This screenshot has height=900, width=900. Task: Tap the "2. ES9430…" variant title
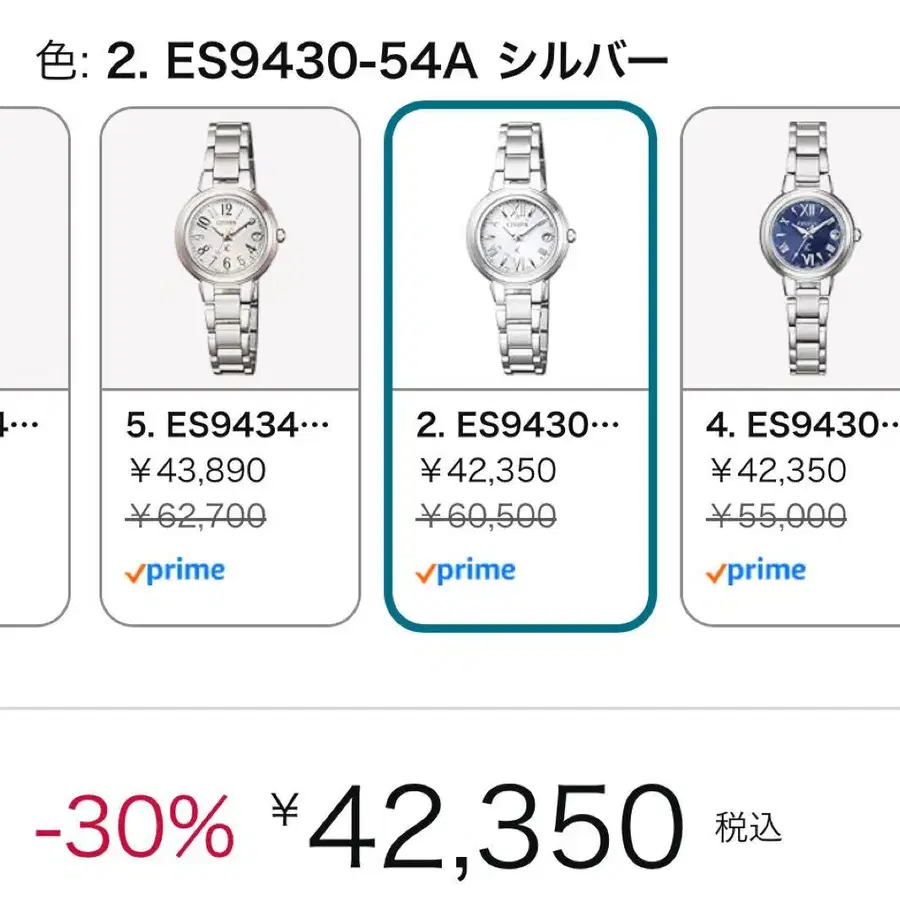point(518,425)
